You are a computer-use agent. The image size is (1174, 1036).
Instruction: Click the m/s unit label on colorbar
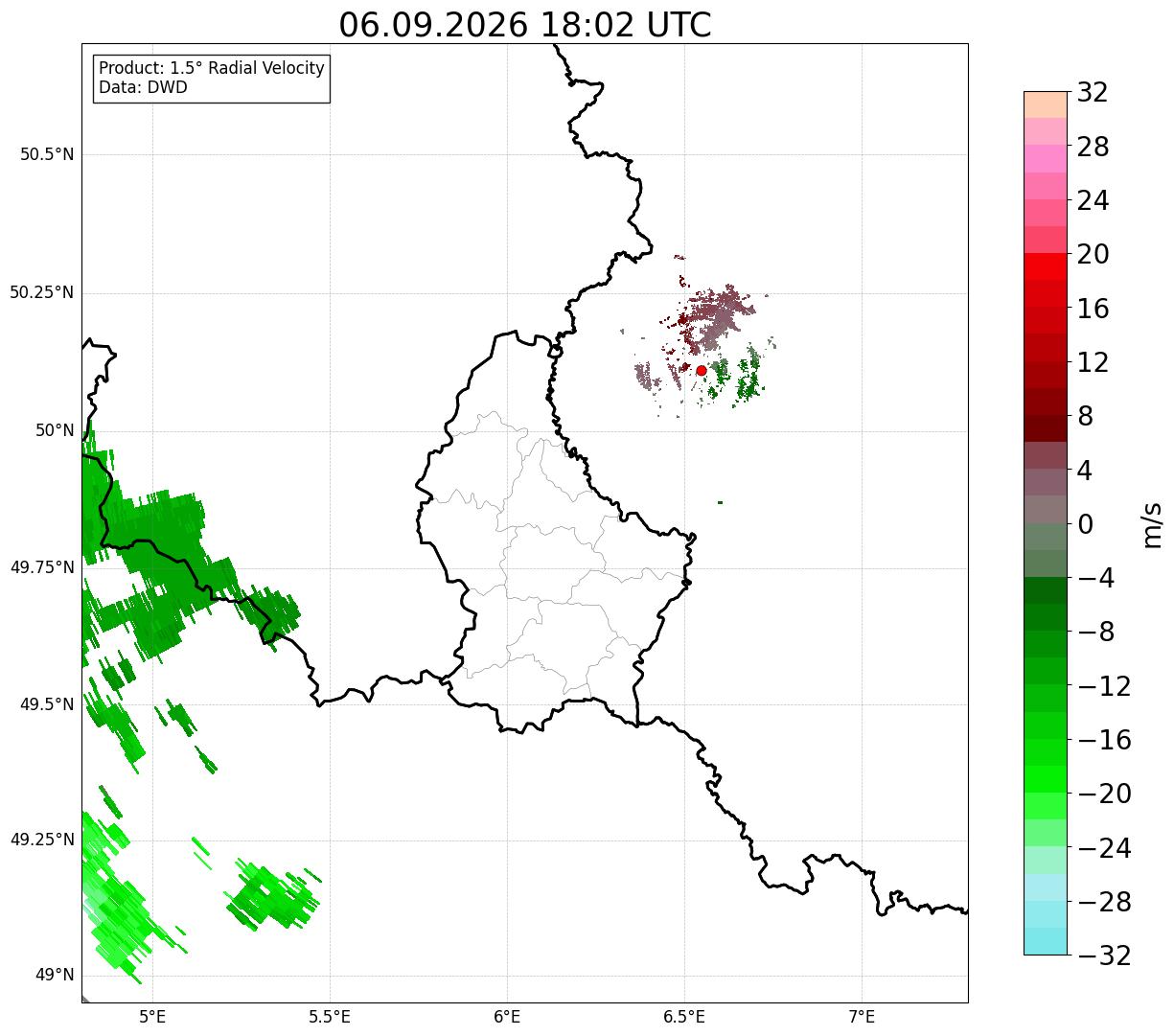click(x=1151, y=524)
